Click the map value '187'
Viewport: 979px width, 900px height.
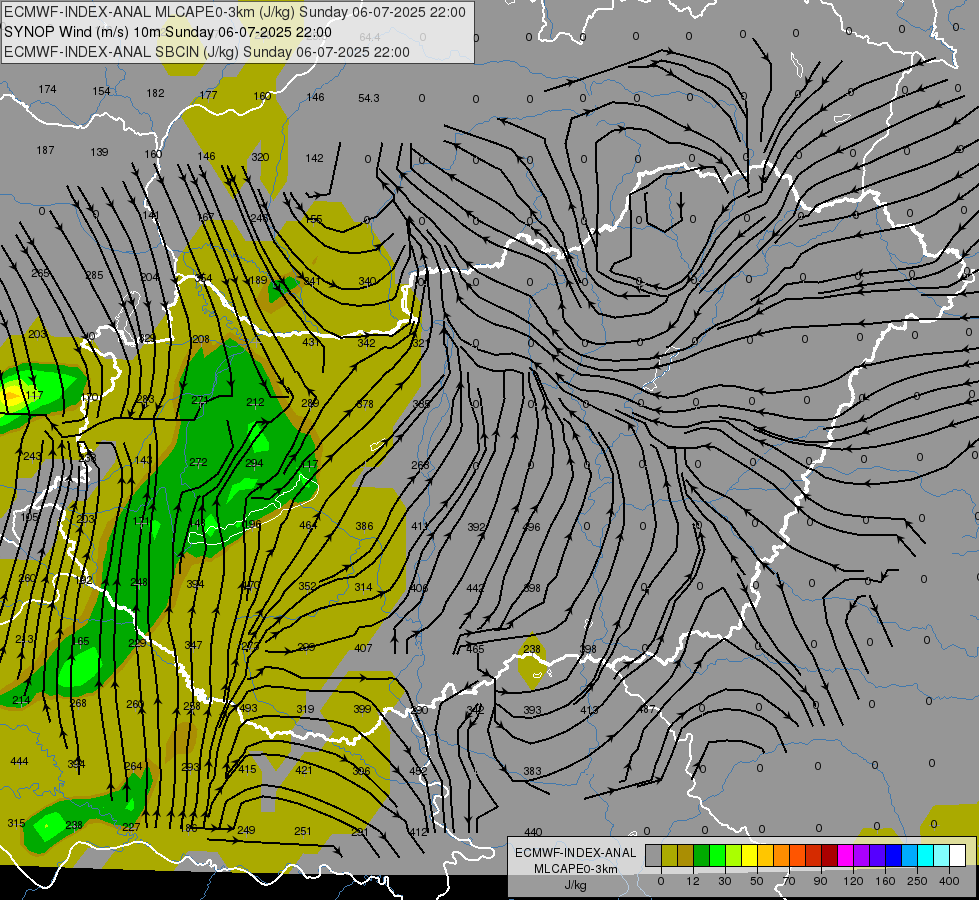click(45, 150)
